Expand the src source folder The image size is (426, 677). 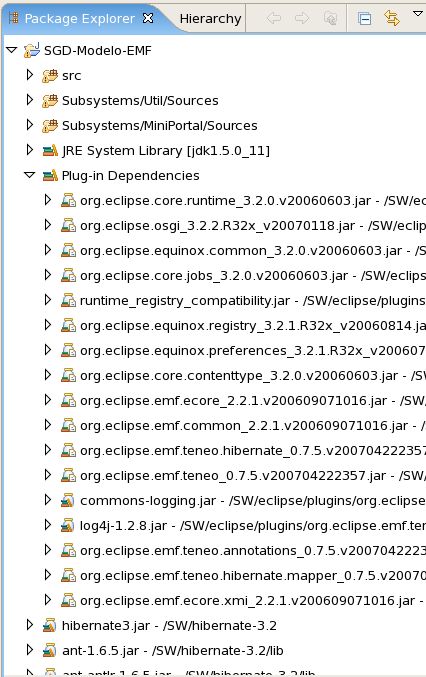click(30, 75)
